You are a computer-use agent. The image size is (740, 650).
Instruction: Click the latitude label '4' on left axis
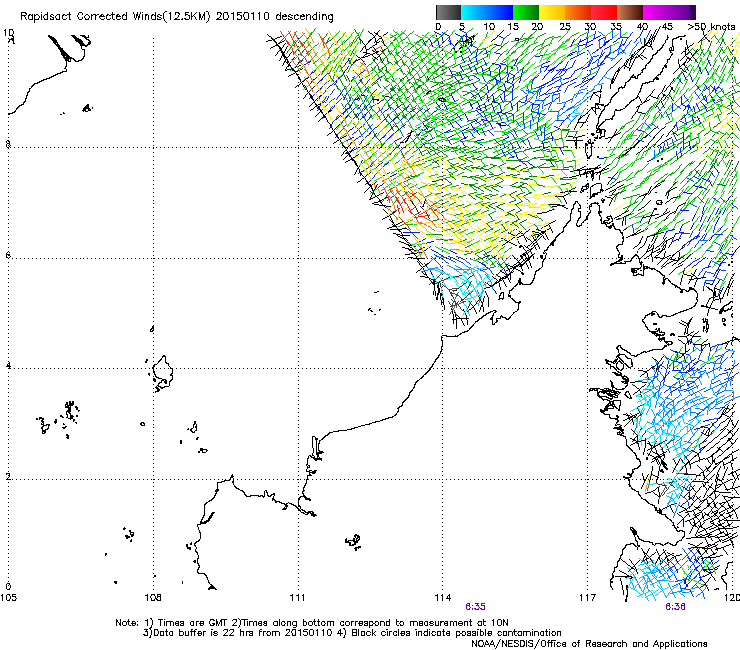tap(8, 366)
